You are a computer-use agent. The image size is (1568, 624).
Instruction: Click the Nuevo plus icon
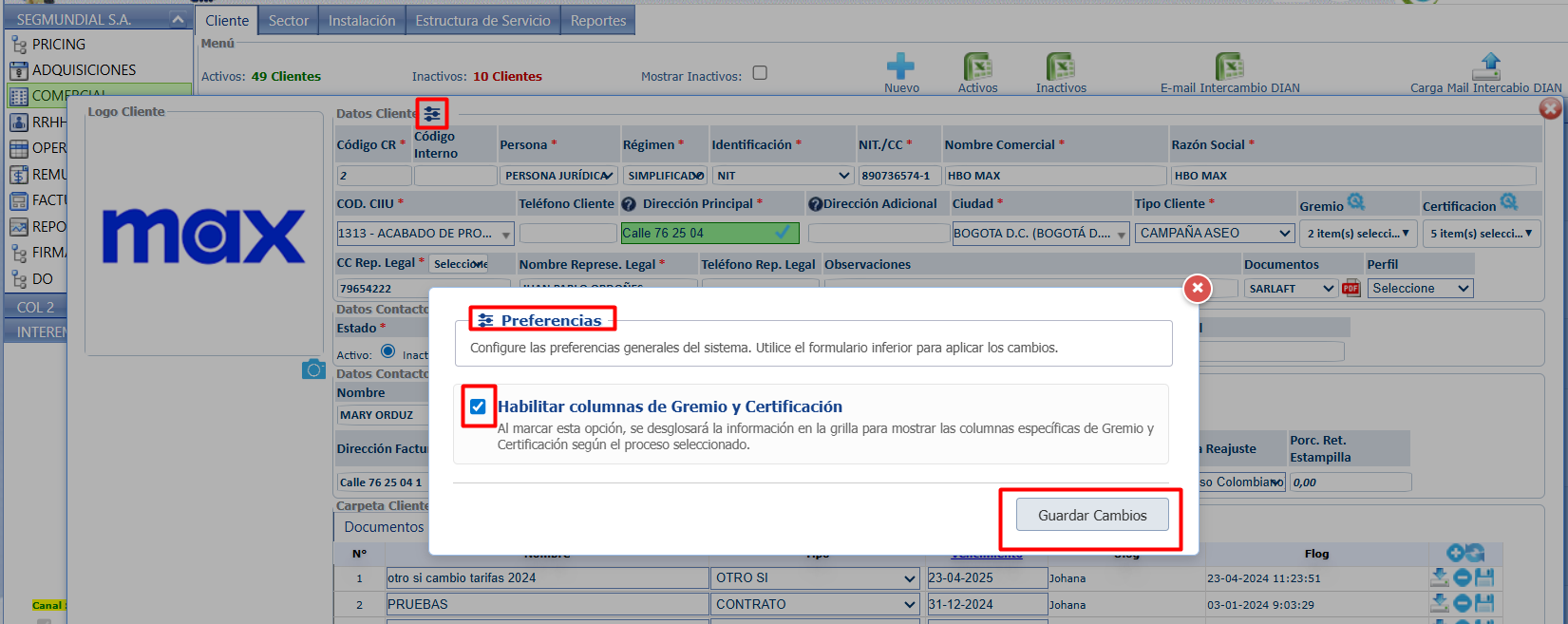point(899,66)
